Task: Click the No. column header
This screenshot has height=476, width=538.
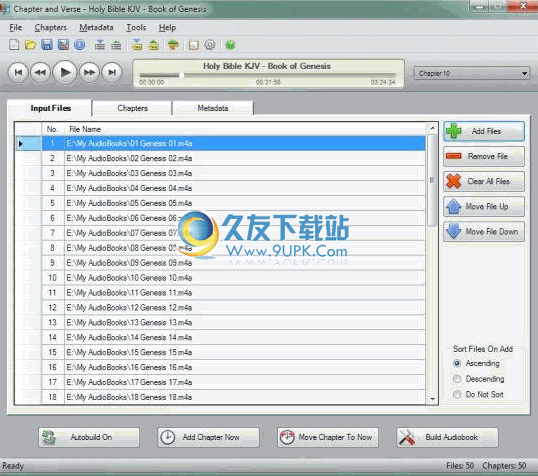Action: [x=53, y=129]
